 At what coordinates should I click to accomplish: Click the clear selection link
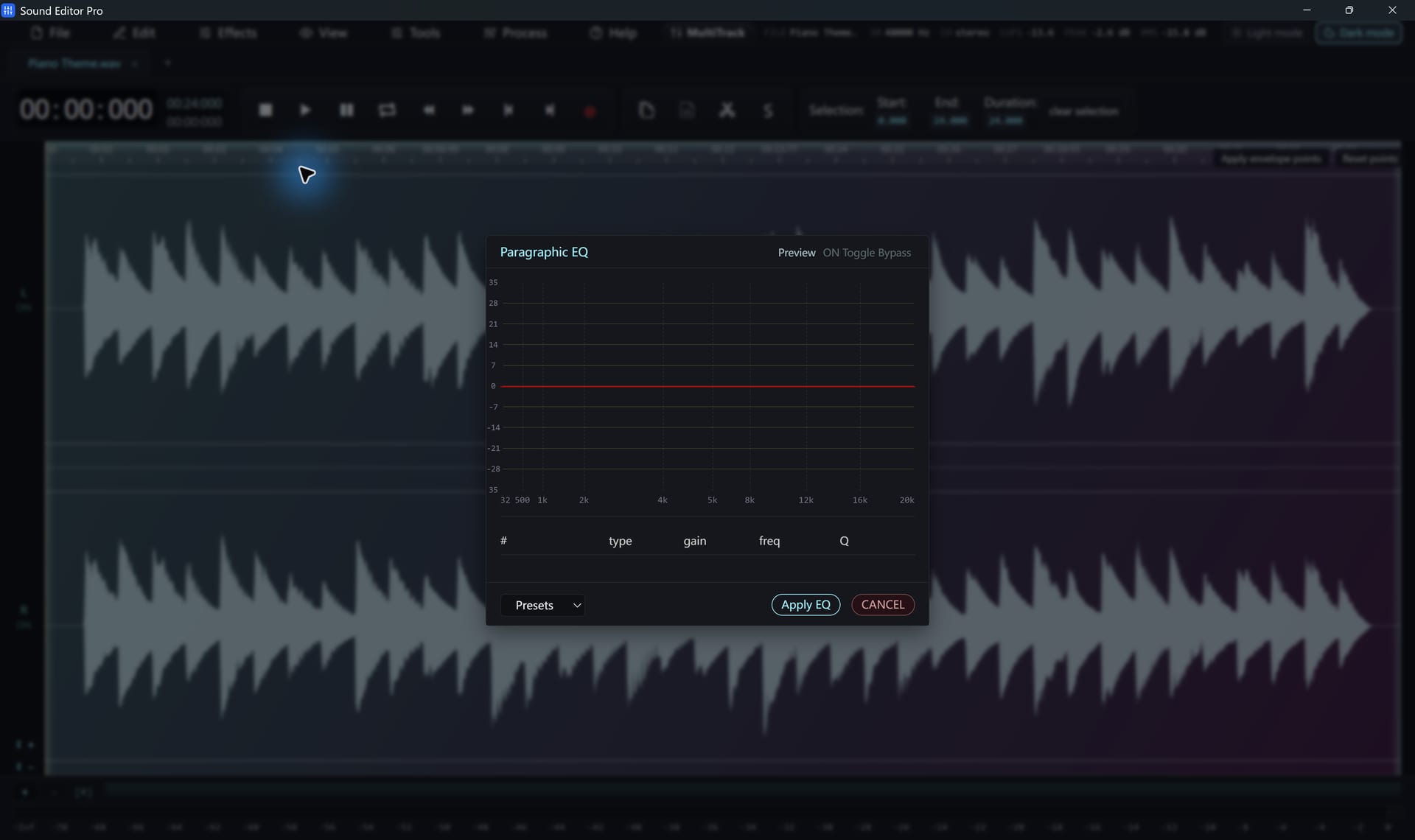(x=1083, y=111)
